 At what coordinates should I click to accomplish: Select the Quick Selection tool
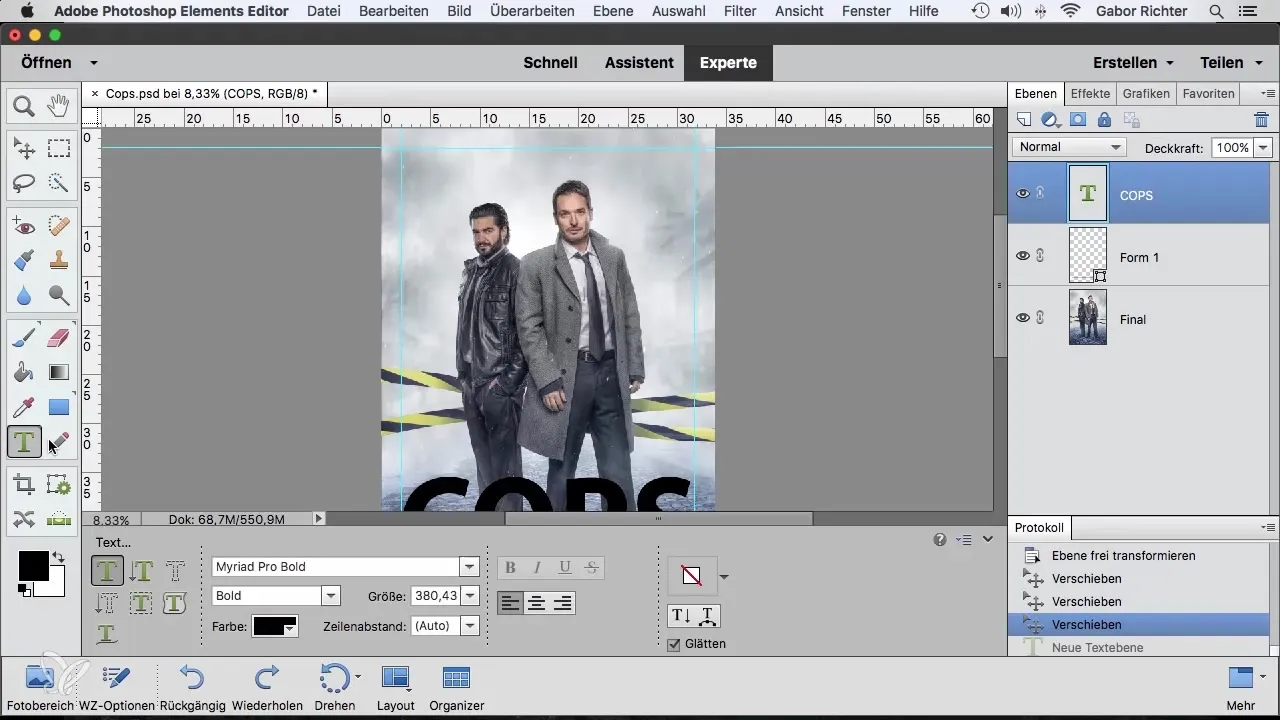pos(59,183)
